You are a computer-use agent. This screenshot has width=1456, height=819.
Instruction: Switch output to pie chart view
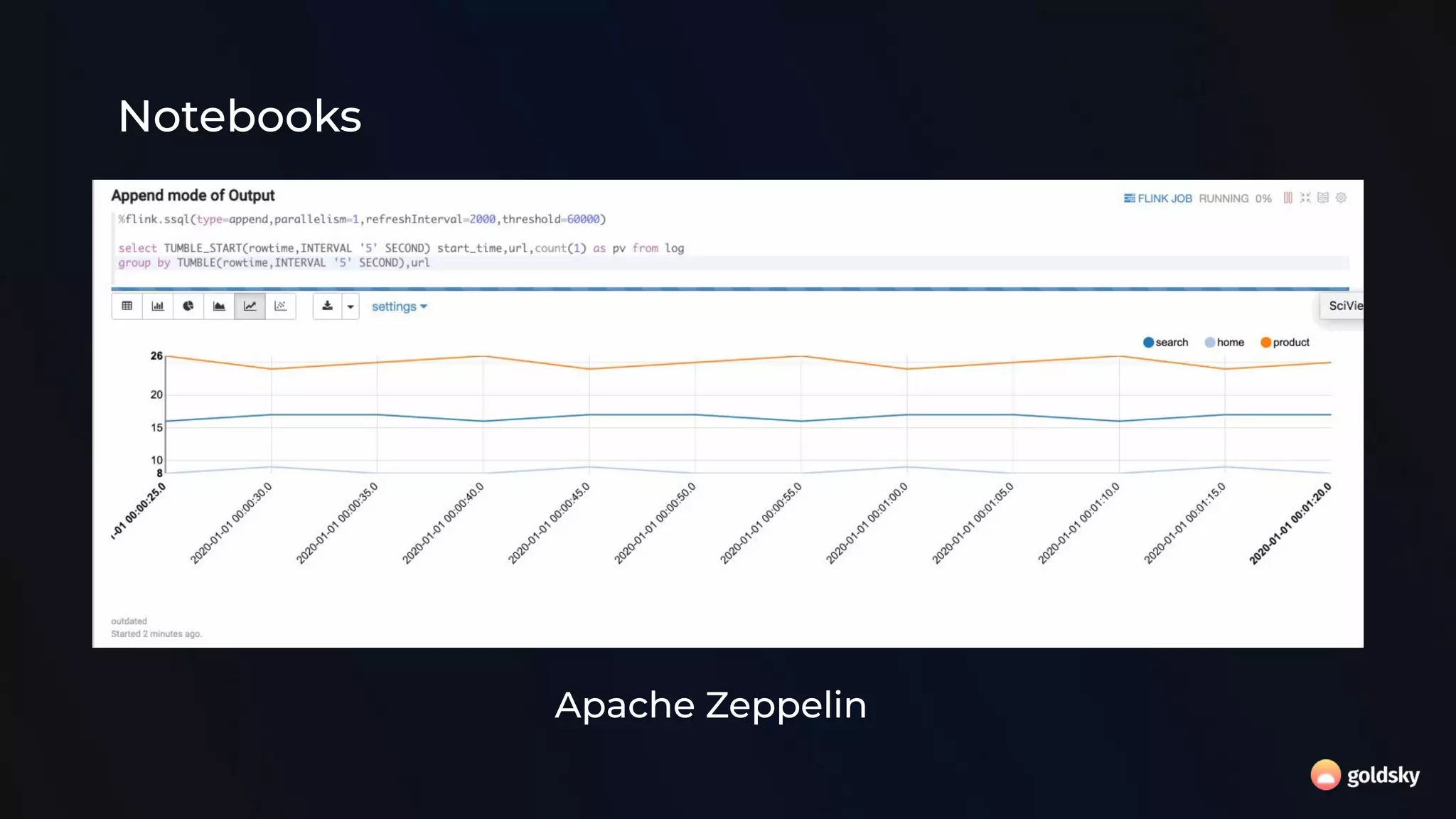click(188, 306)
